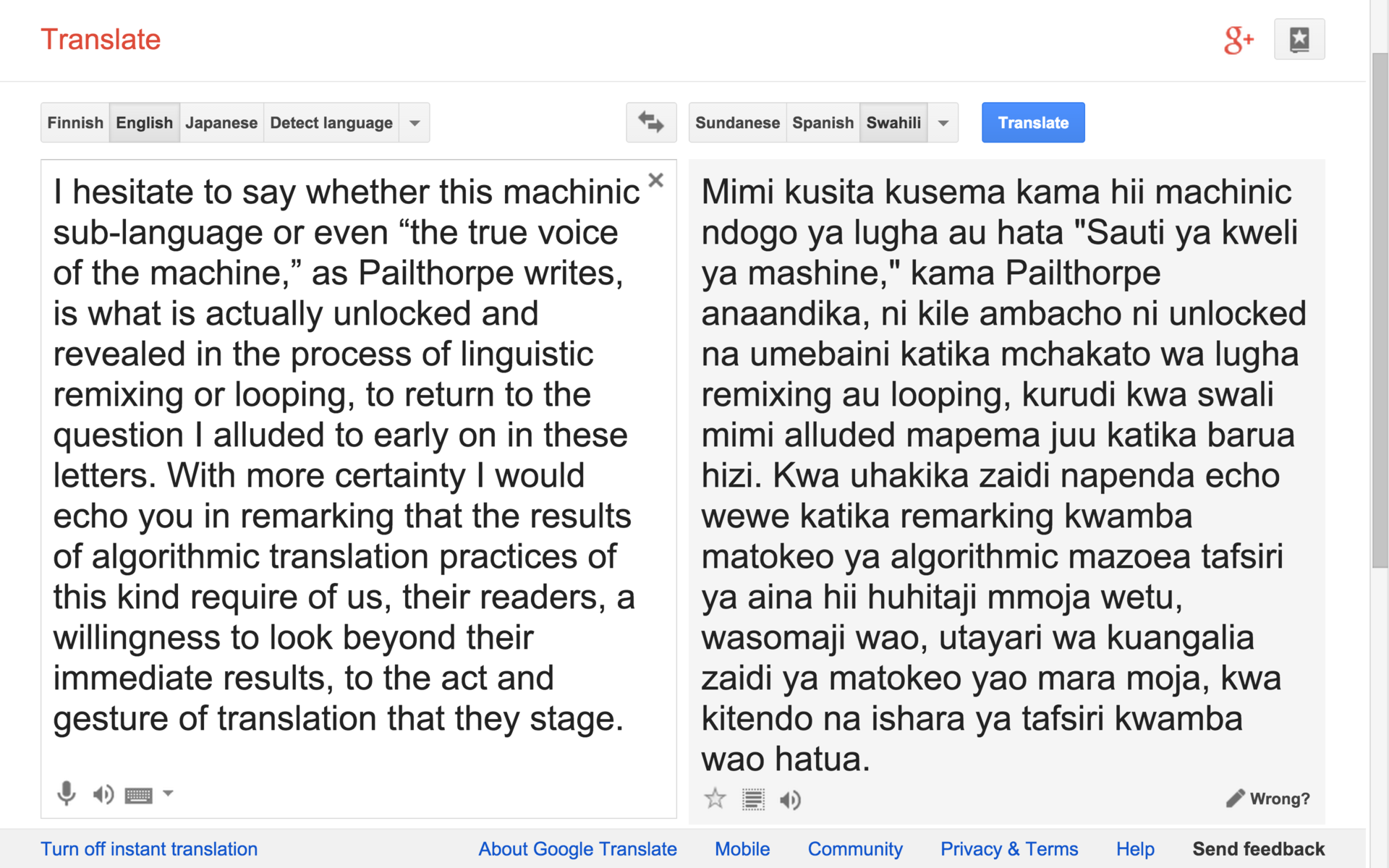The height and width of the screenshot is (868, 1389).
Task: Open the Phrasebook star icon
Action: tap(1299, 40)
